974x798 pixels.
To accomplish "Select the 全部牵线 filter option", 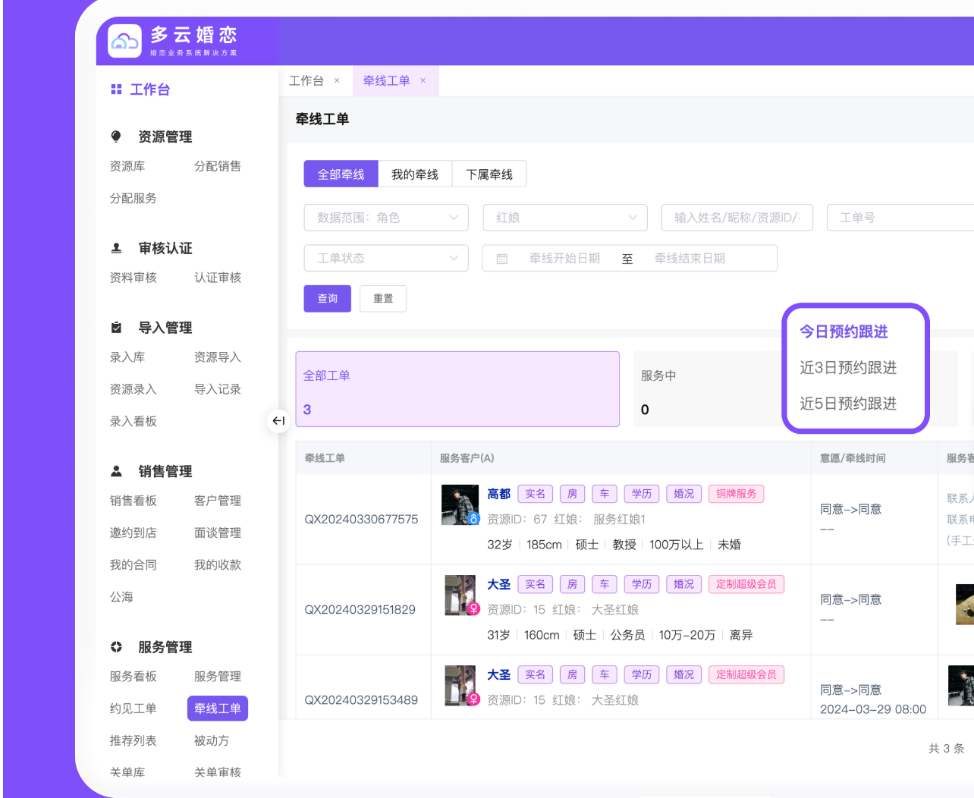I will [x=340, y=175].
